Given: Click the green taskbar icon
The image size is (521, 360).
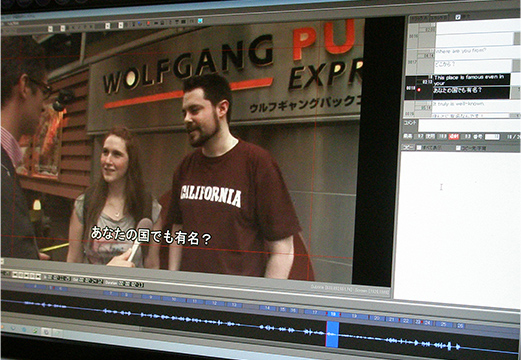Looking at the screenshot, I should tap(35, 331).
